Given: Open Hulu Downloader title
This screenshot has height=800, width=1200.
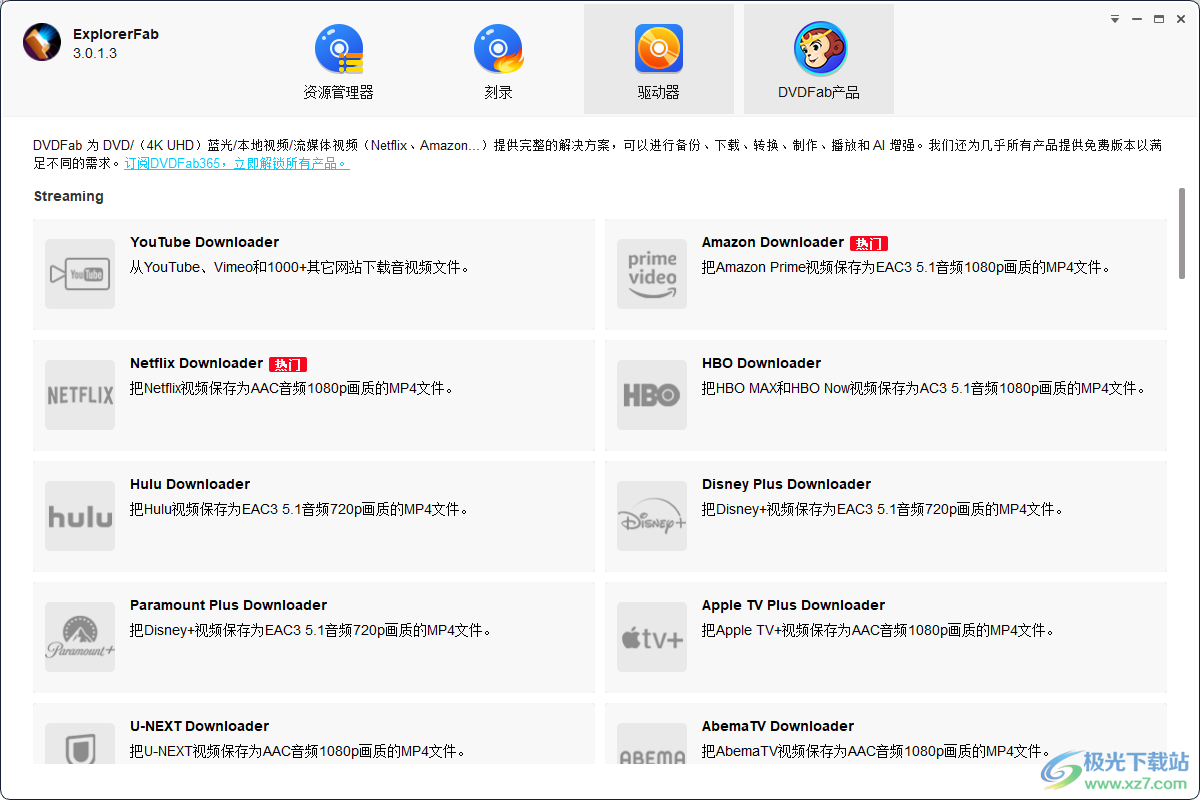Looking at the screenshot, I should click(190, 484).
